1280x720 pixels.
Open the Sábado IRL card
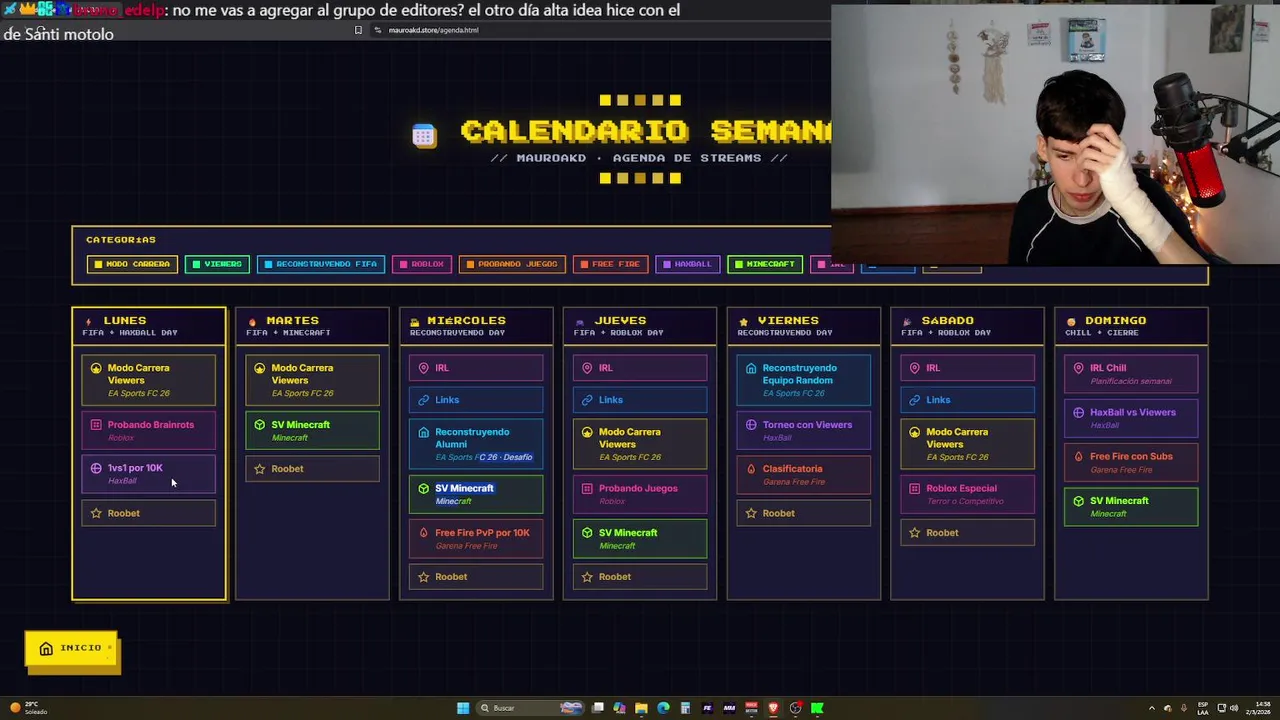point(967,368)
